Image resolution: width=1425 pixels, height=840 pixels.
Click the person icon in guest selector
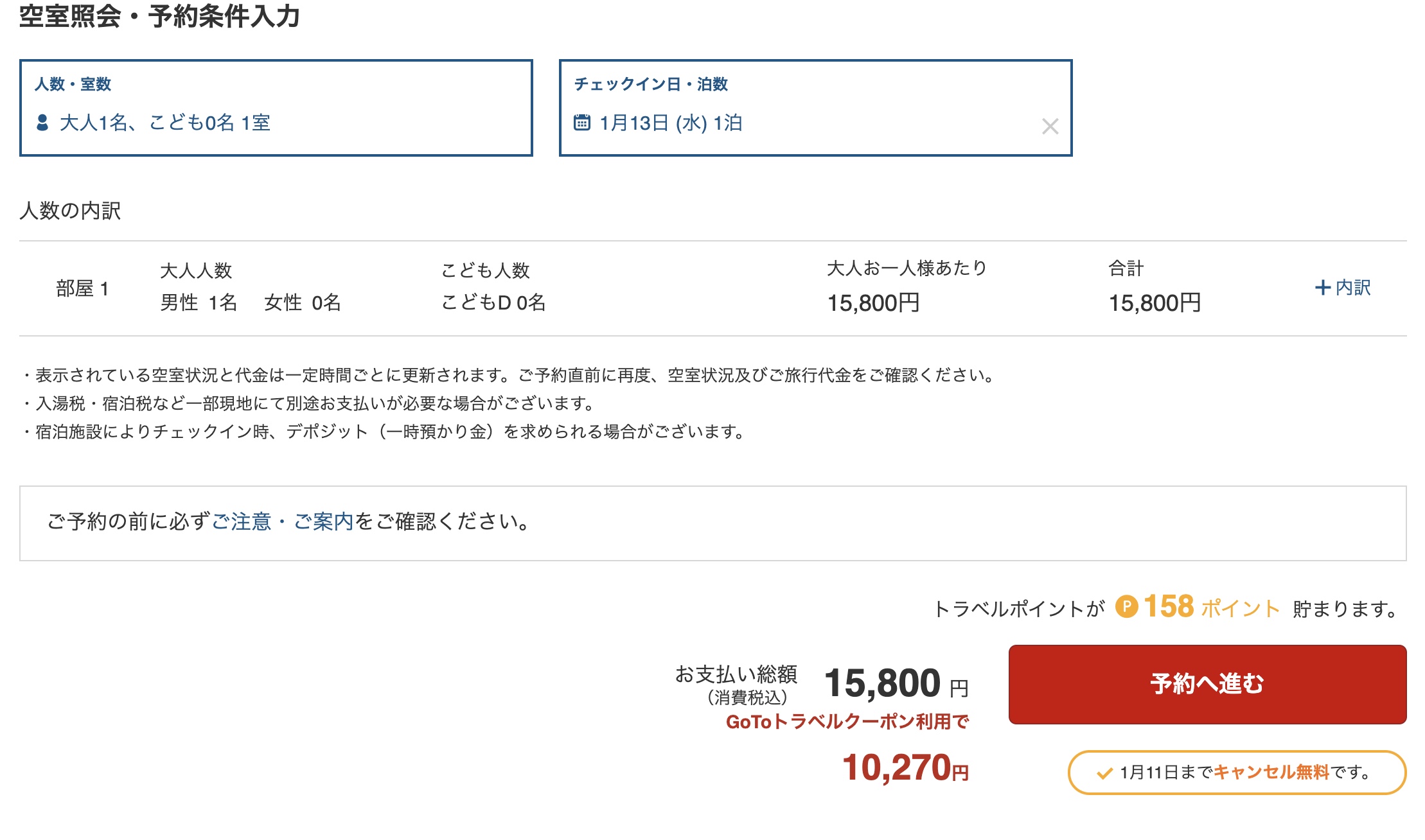tap(42, 123)
